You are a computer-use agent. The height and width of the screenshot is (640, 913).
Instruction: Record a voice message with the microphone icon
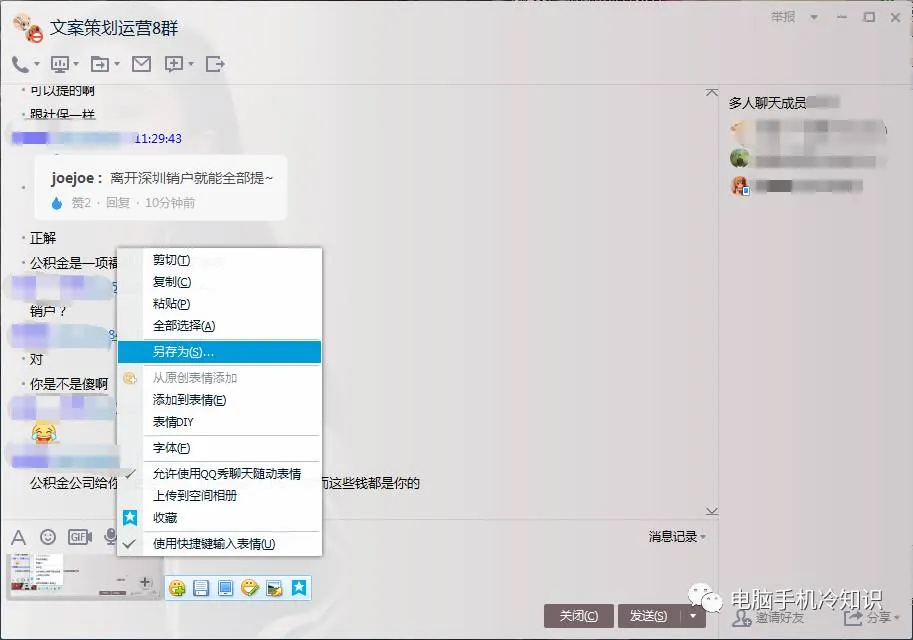[110, 537]
